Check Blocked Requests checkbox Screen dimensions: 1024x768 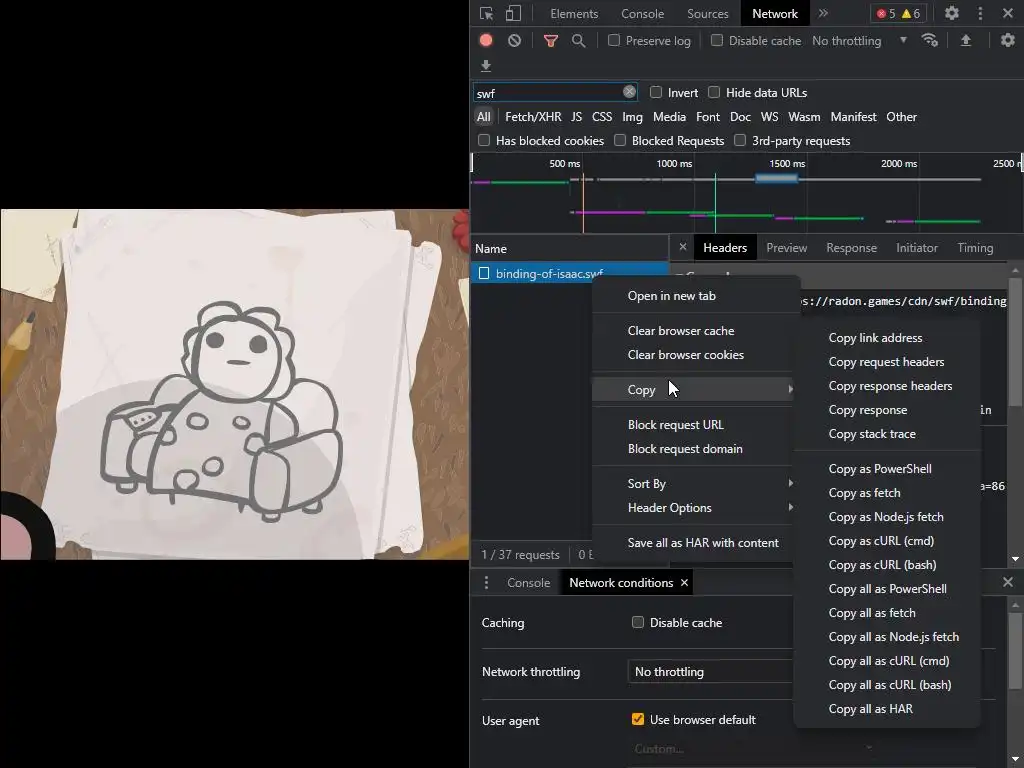click(620, 140)
